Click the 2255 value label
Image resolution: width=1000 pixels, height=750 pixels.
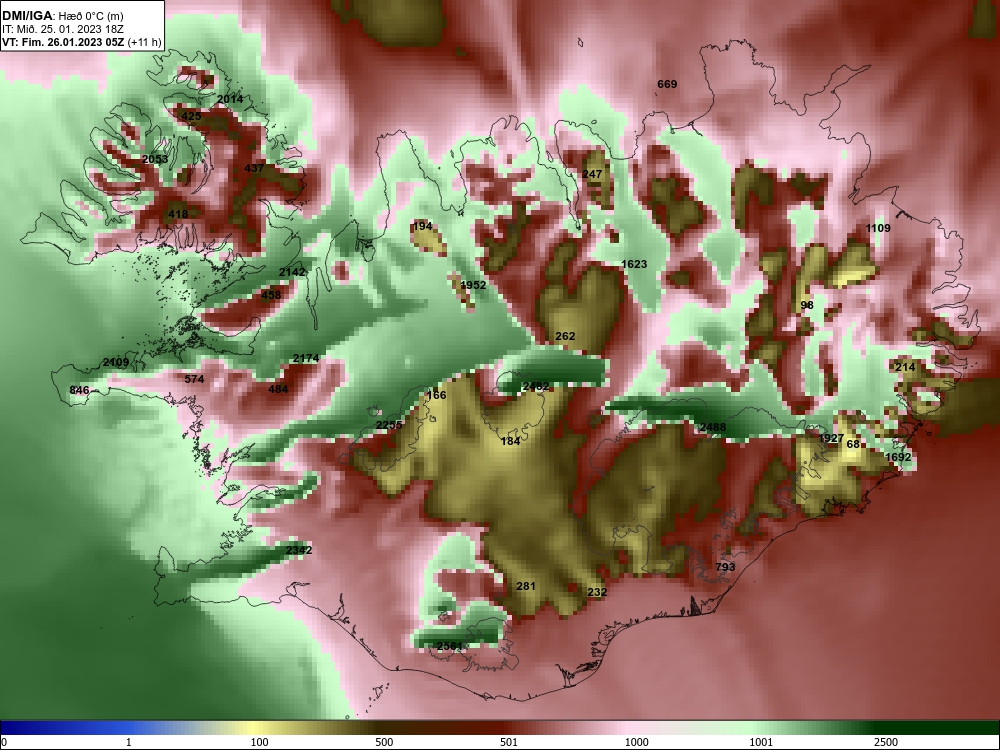coord(389,425)
